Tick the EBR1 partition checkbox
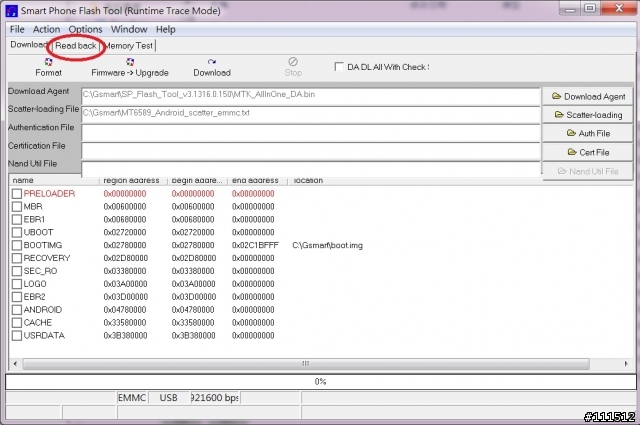Image resolution: width=640 pixels, height=425 pixels. [x=17, y=219]
